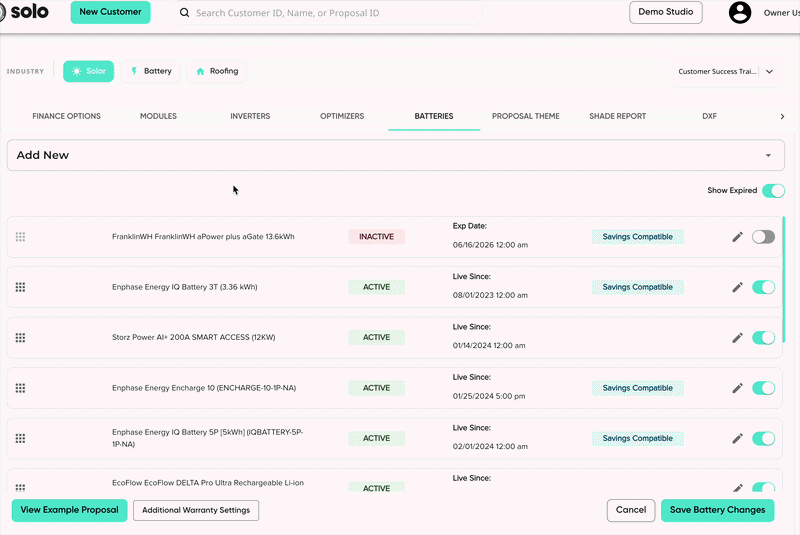Select the Solar industry button
The width and height of the screenshot is (800, 535).
point(88,71)
